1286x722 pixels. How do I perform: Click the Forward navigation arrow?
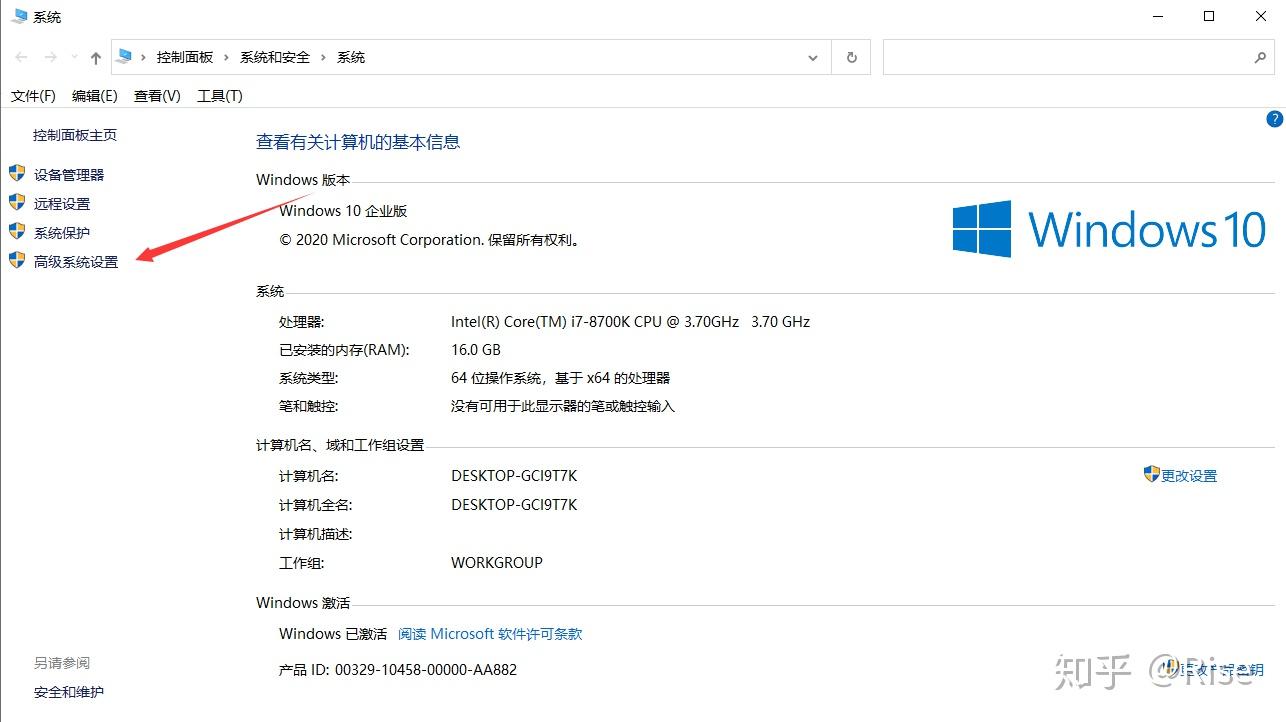click(51, 58)
